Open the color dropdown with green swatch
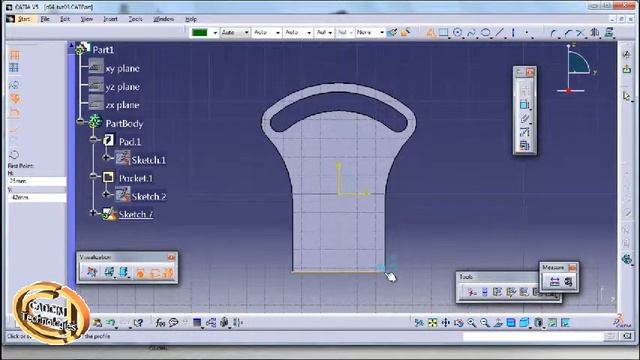Screen dimensions: 640x360 pos(215,33)
